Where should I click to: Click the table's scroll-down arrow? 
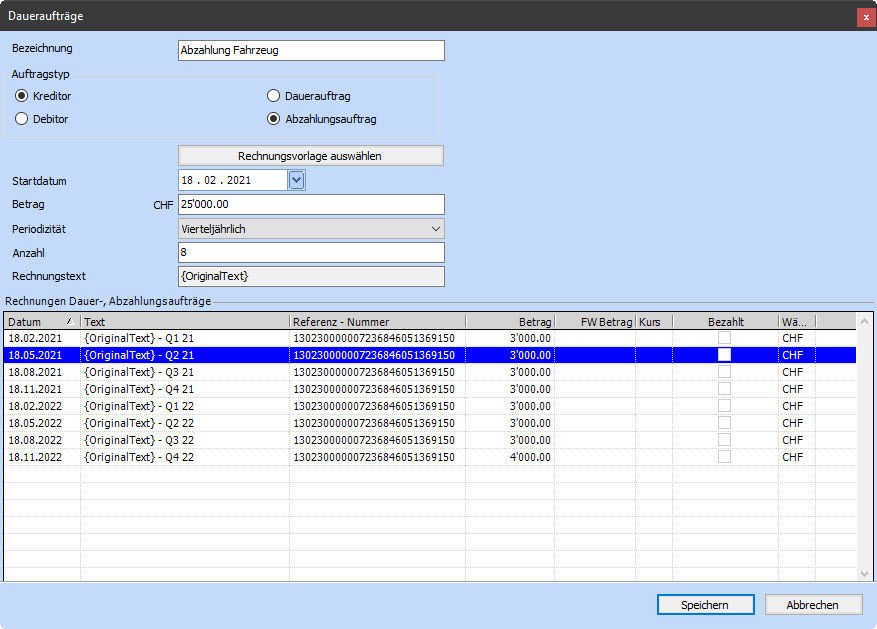click(x=865, y=573)
